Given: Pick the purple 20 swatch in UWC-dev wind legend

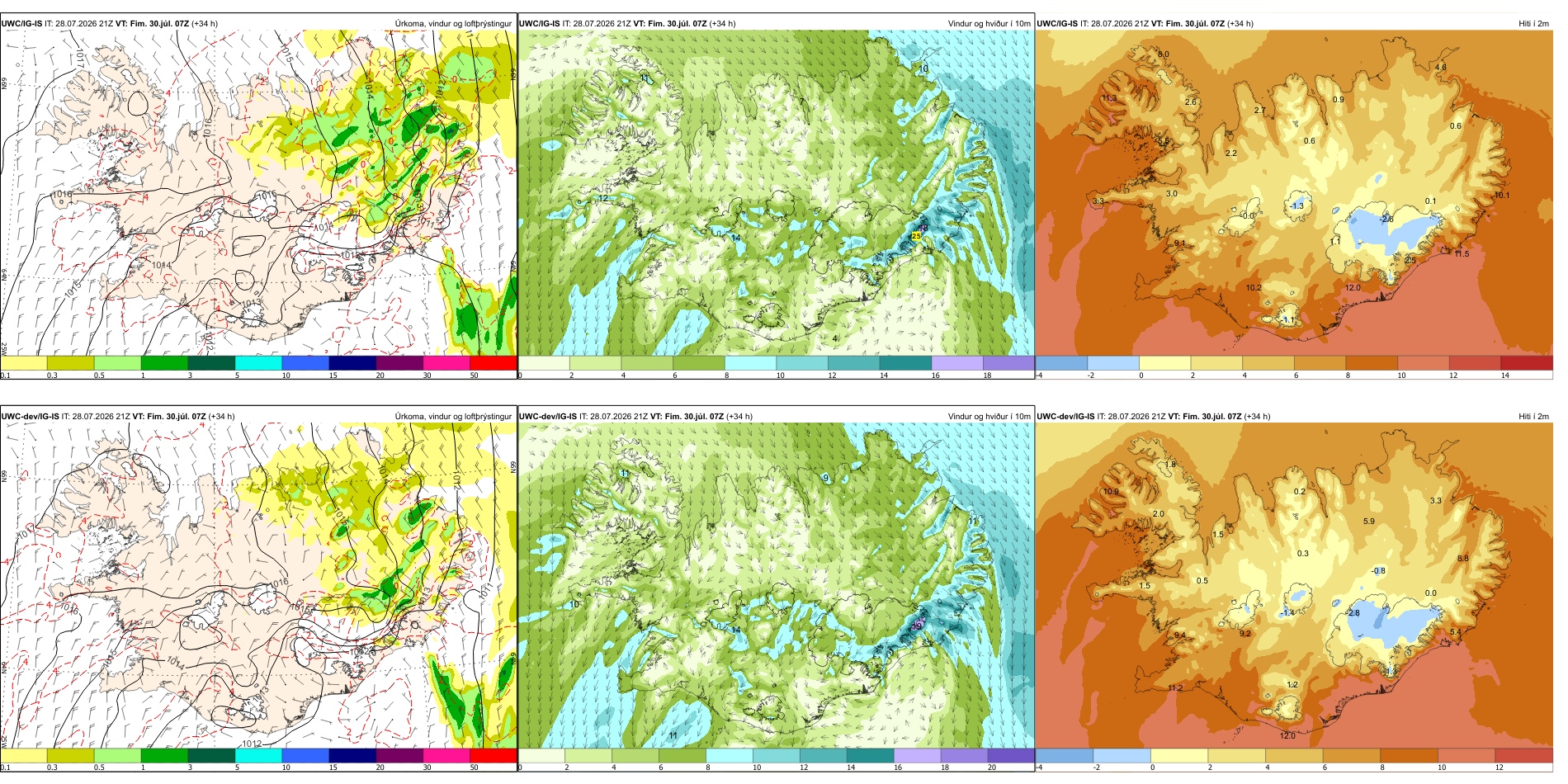Looking at the screenshot, I should coord(1011,756).
